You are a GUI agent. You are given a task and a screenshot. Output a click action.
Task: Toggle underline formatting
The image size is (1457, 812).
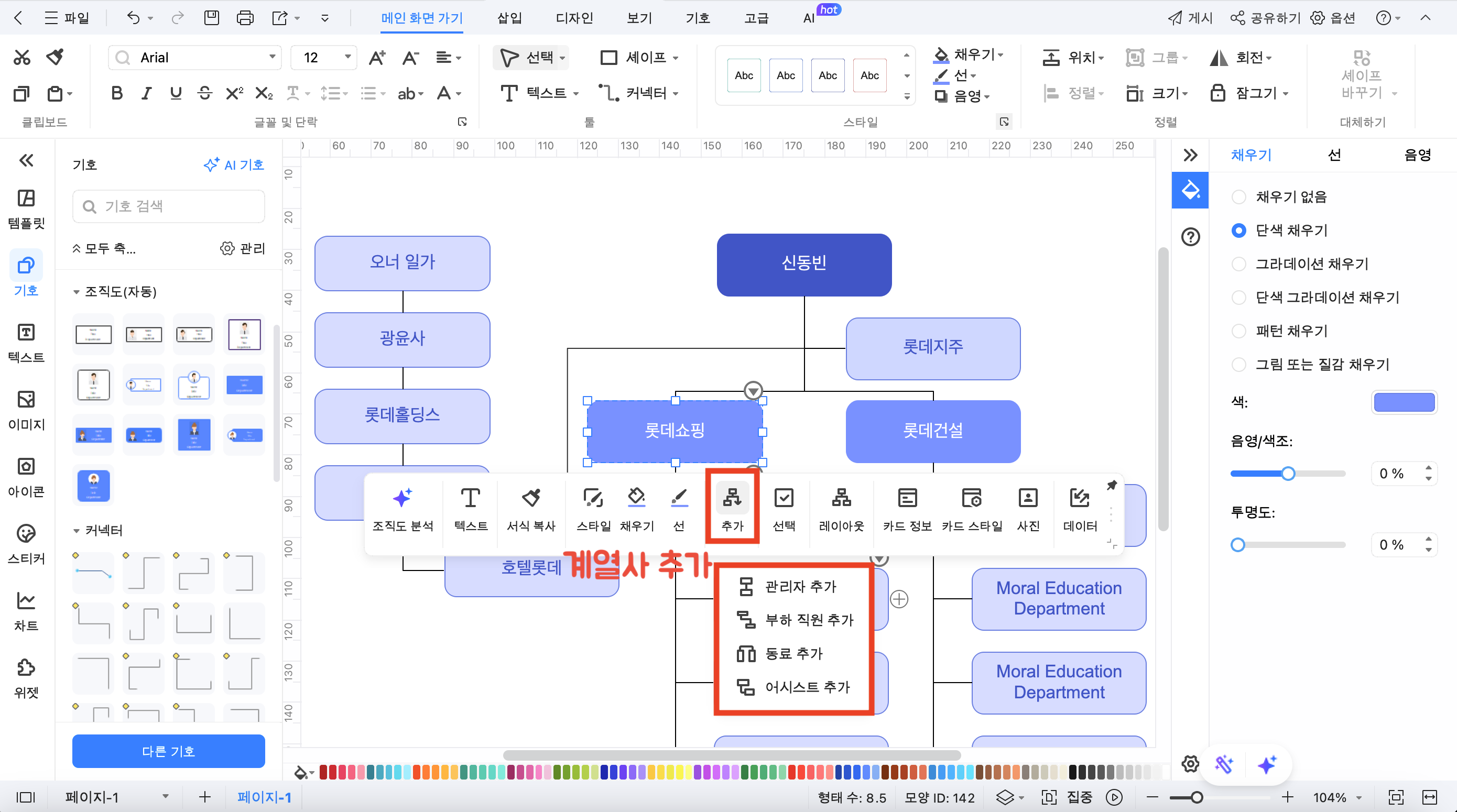click(x=176, y=93)
